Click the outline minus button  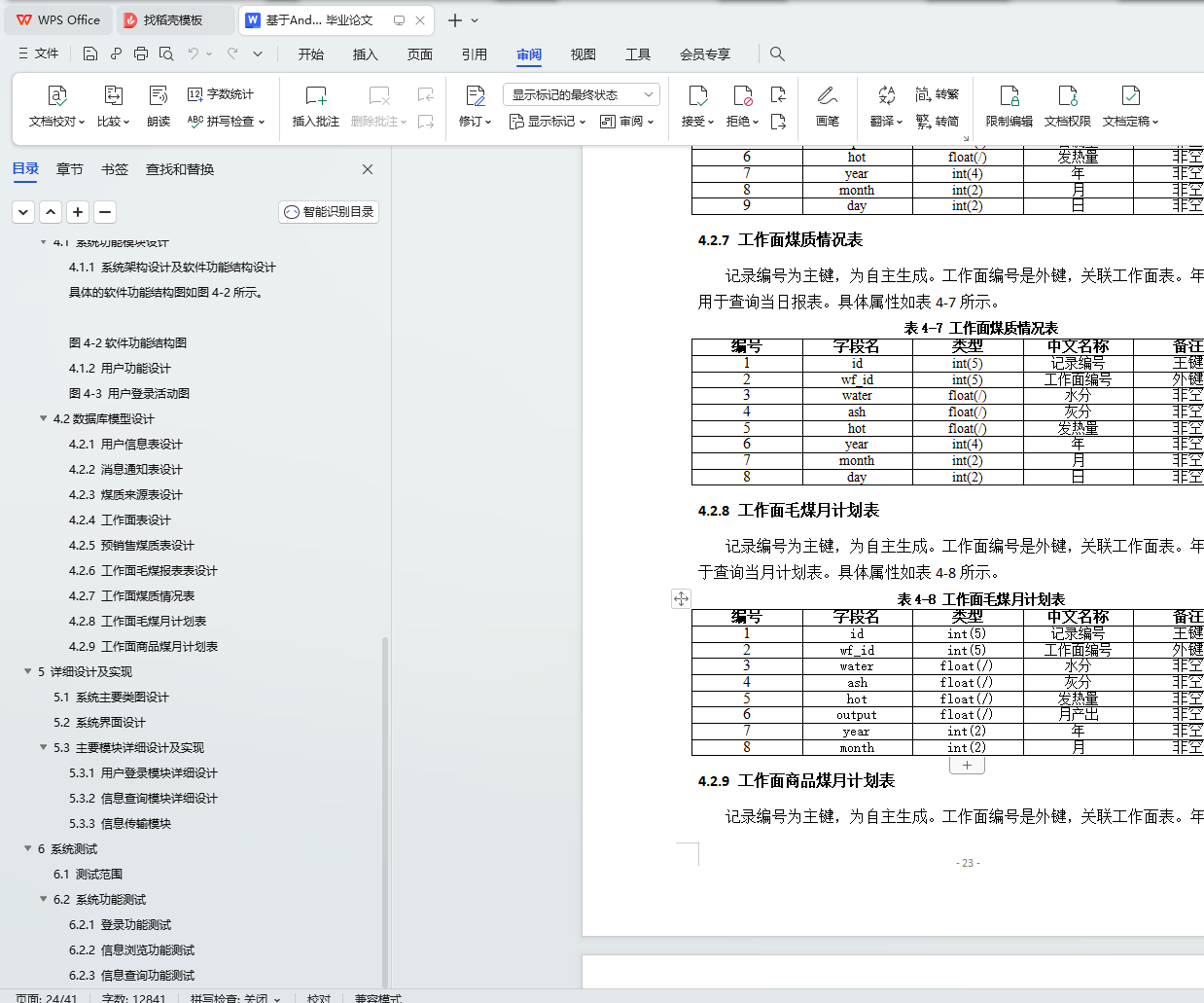[x=105, y=211]
